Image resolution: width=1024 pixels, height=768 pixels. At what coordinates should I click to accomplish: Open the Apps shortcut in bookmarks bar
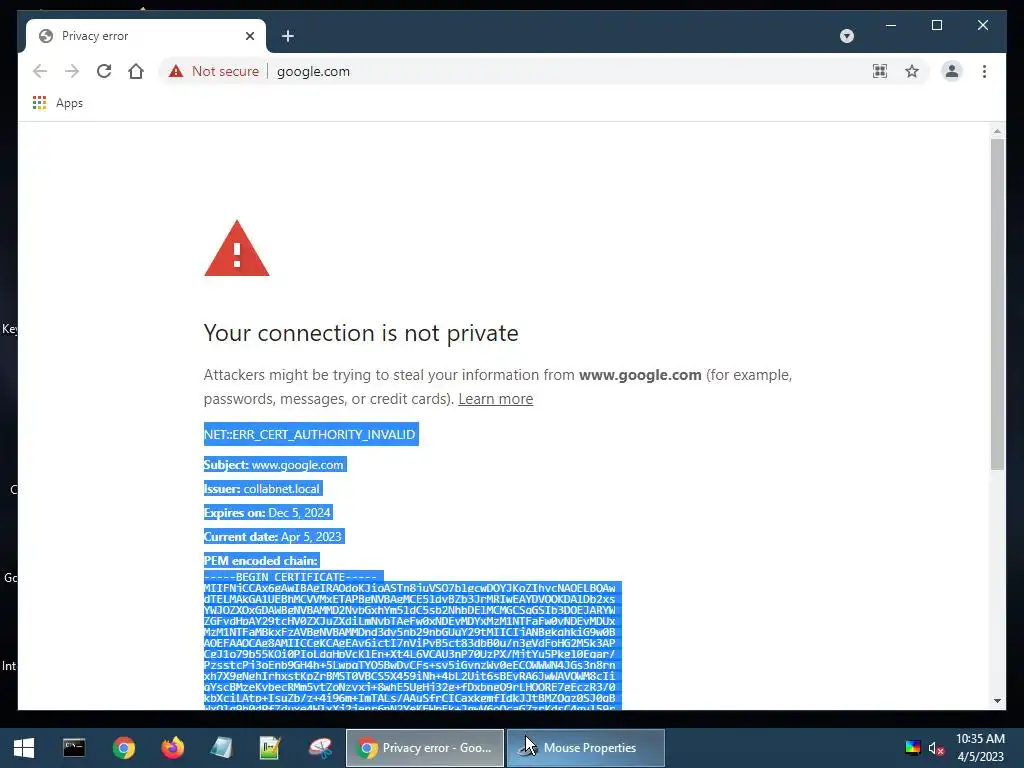[x=58, y=103]
